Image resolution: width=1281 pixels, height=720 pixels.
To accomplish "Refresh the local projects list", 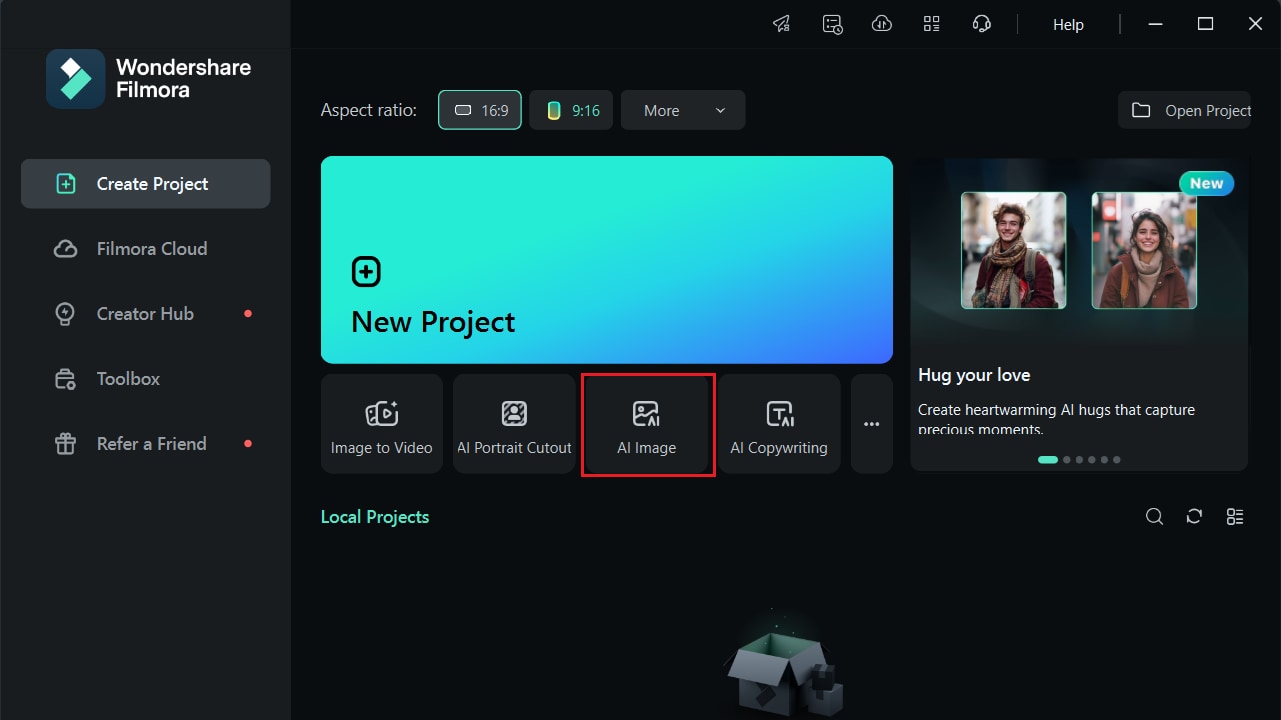I will pyautogui.click(x=1194, y=517).
